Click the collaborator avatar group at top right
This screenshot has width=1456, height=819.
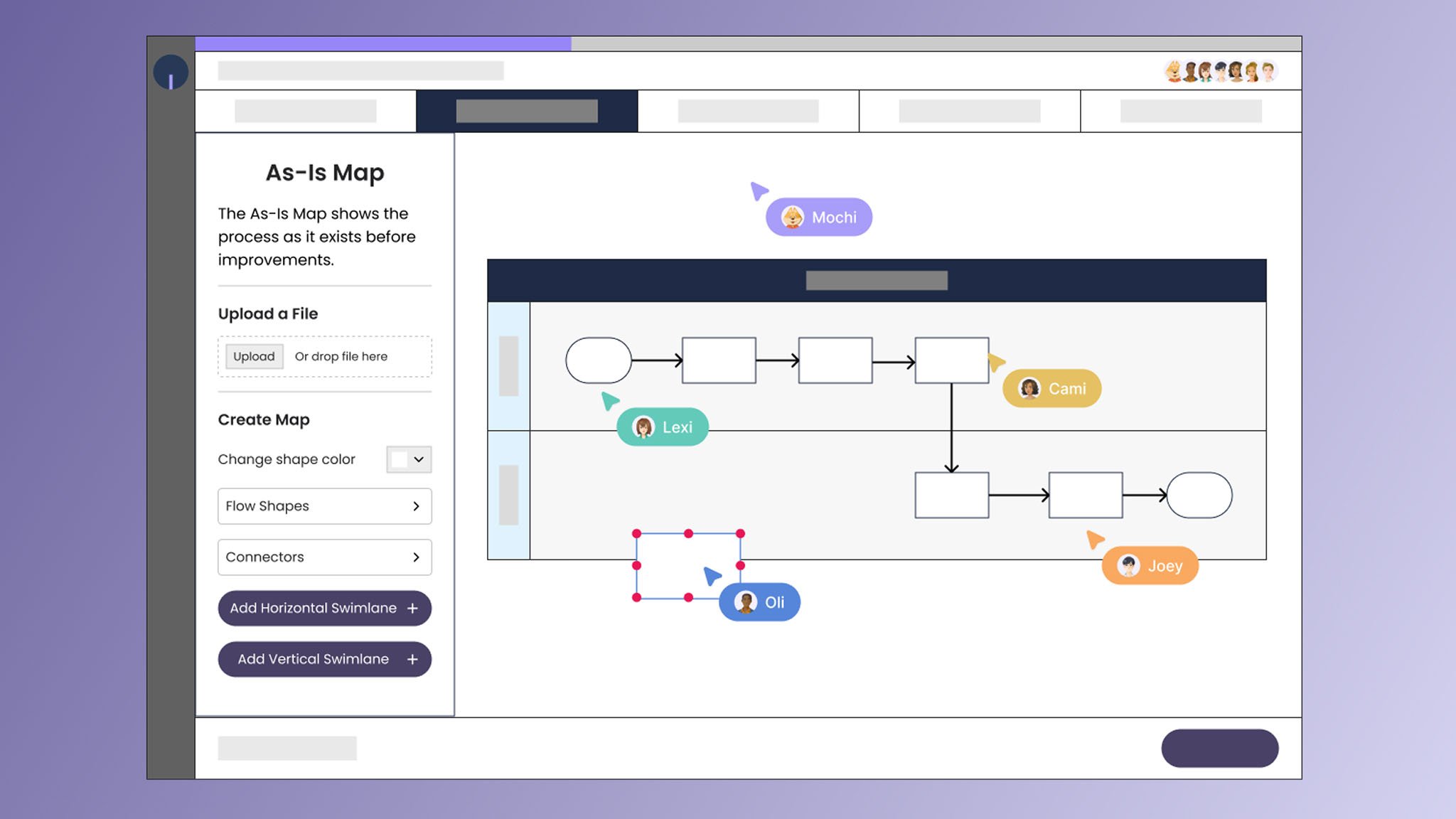(x=1220, y=71)
